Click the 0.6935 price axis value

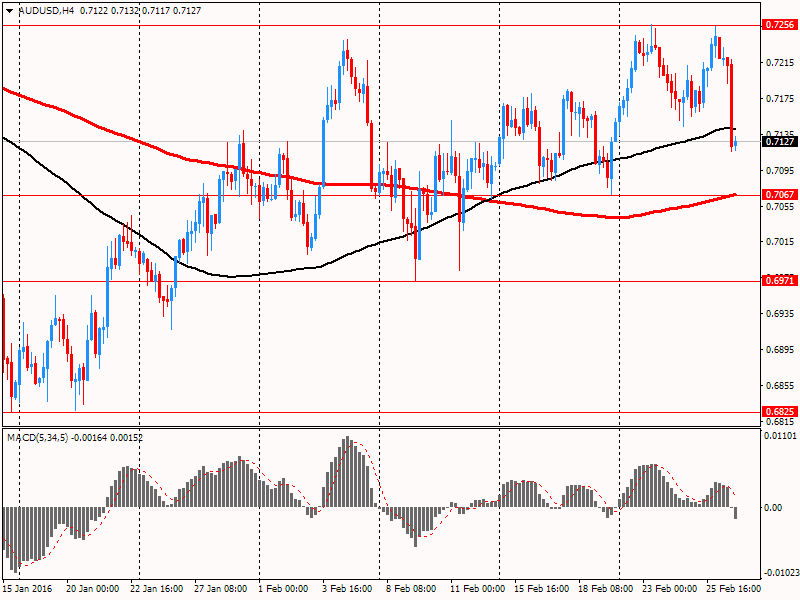pyautogui.click(x=778, y=314)
